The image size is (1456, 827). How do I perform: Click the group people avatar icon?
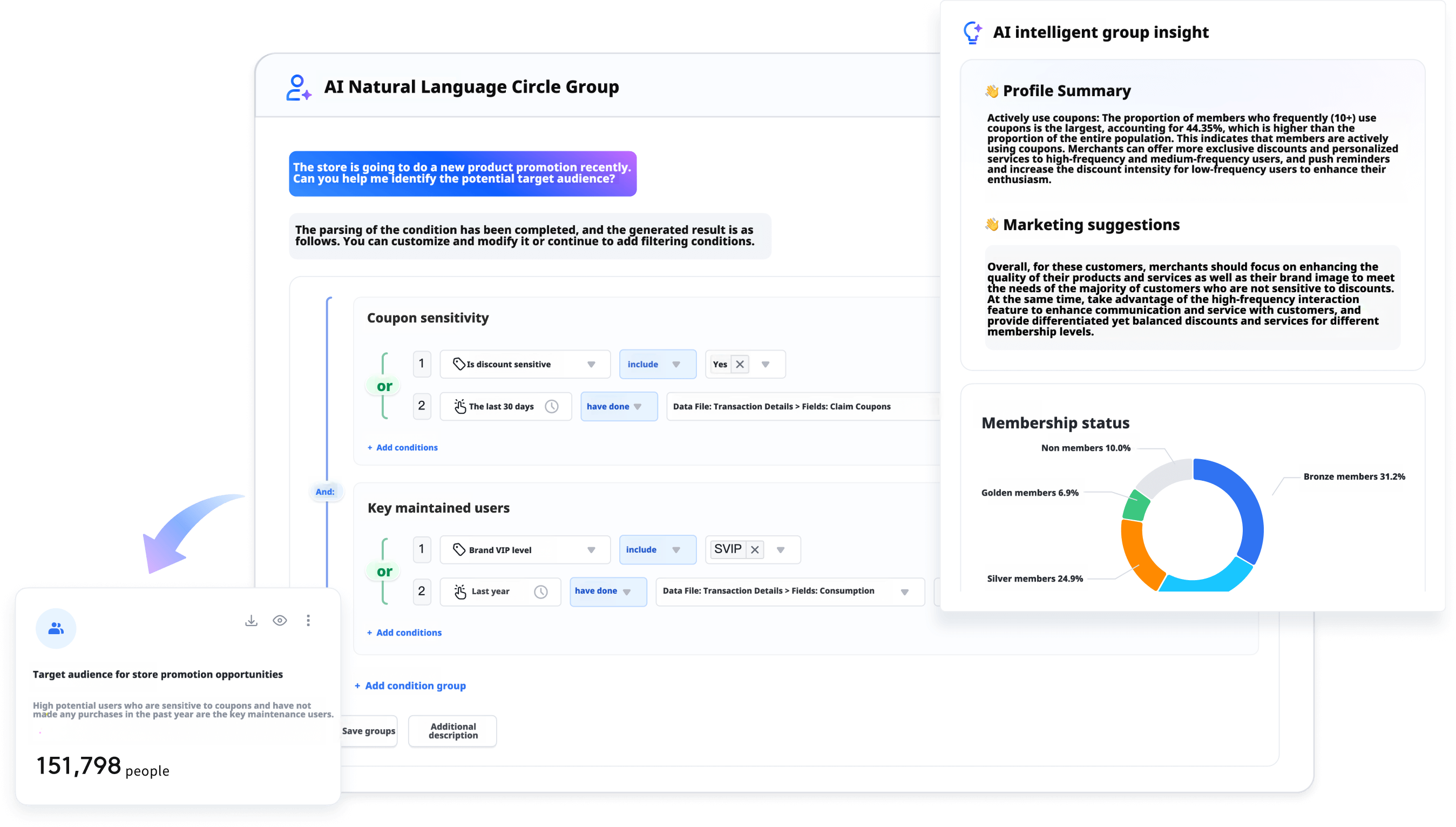[56, 628]
